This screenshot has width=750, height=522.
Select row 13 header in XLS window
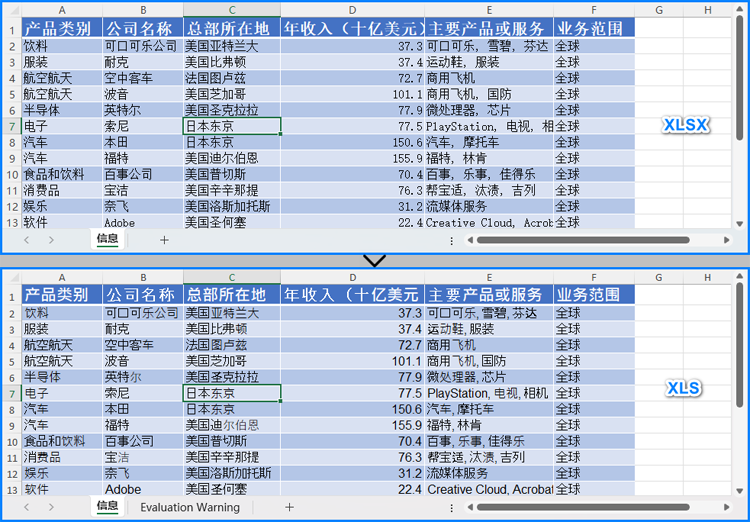pyautogui.click(x=12, y=489)
